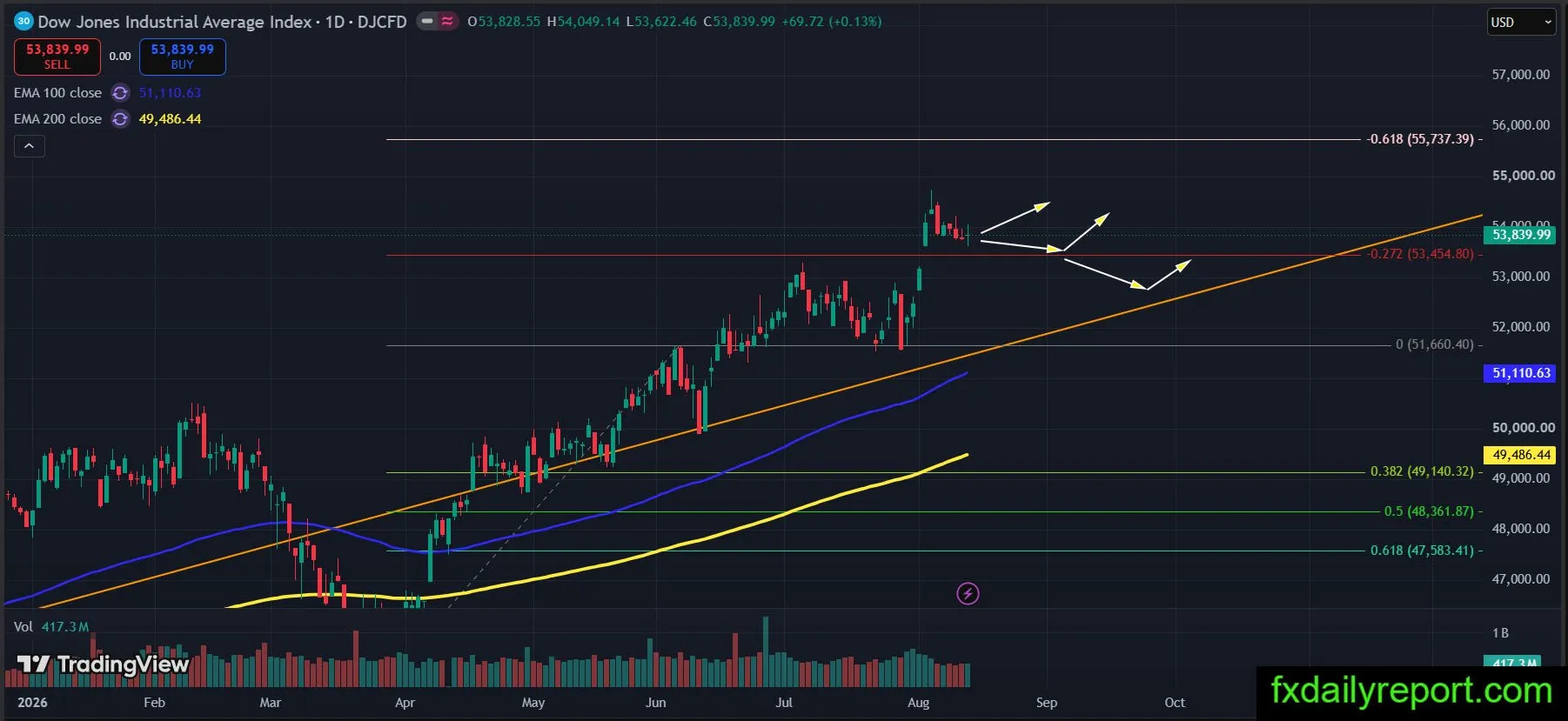The width and height of the screenshot is (1568, 721).
Task: Click the pink wavy icon beside DJCFD
Action: pos(447,22)
